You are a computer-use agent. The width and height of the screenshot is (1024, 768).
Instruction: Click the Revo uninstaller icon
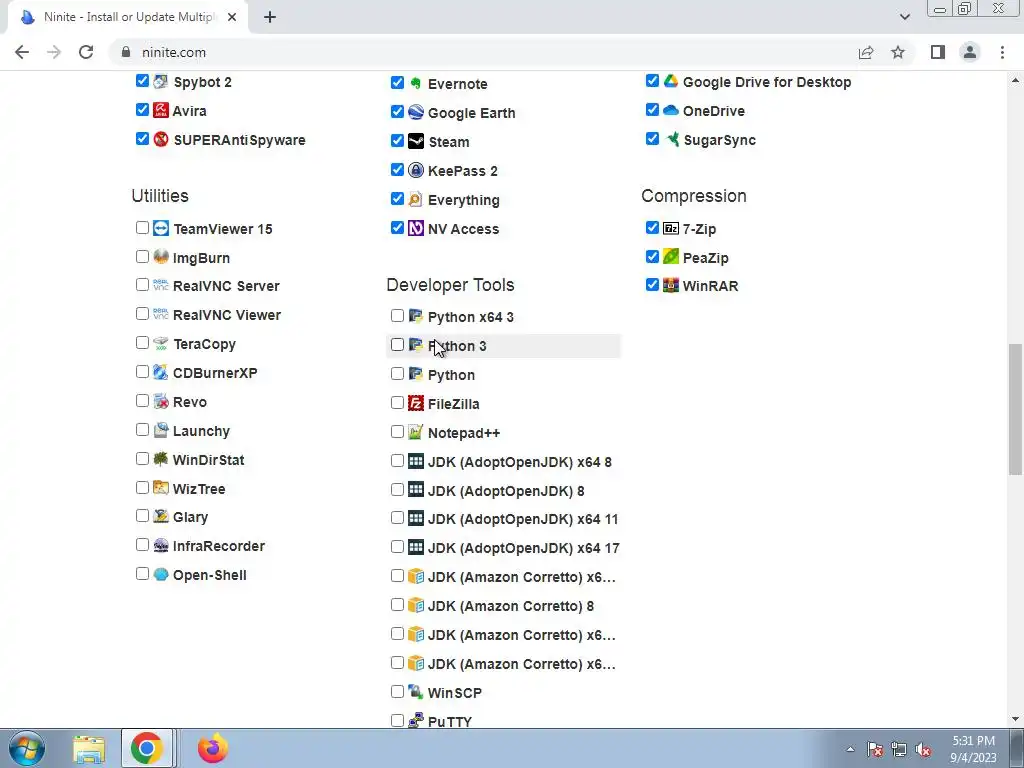coord(161,402)
